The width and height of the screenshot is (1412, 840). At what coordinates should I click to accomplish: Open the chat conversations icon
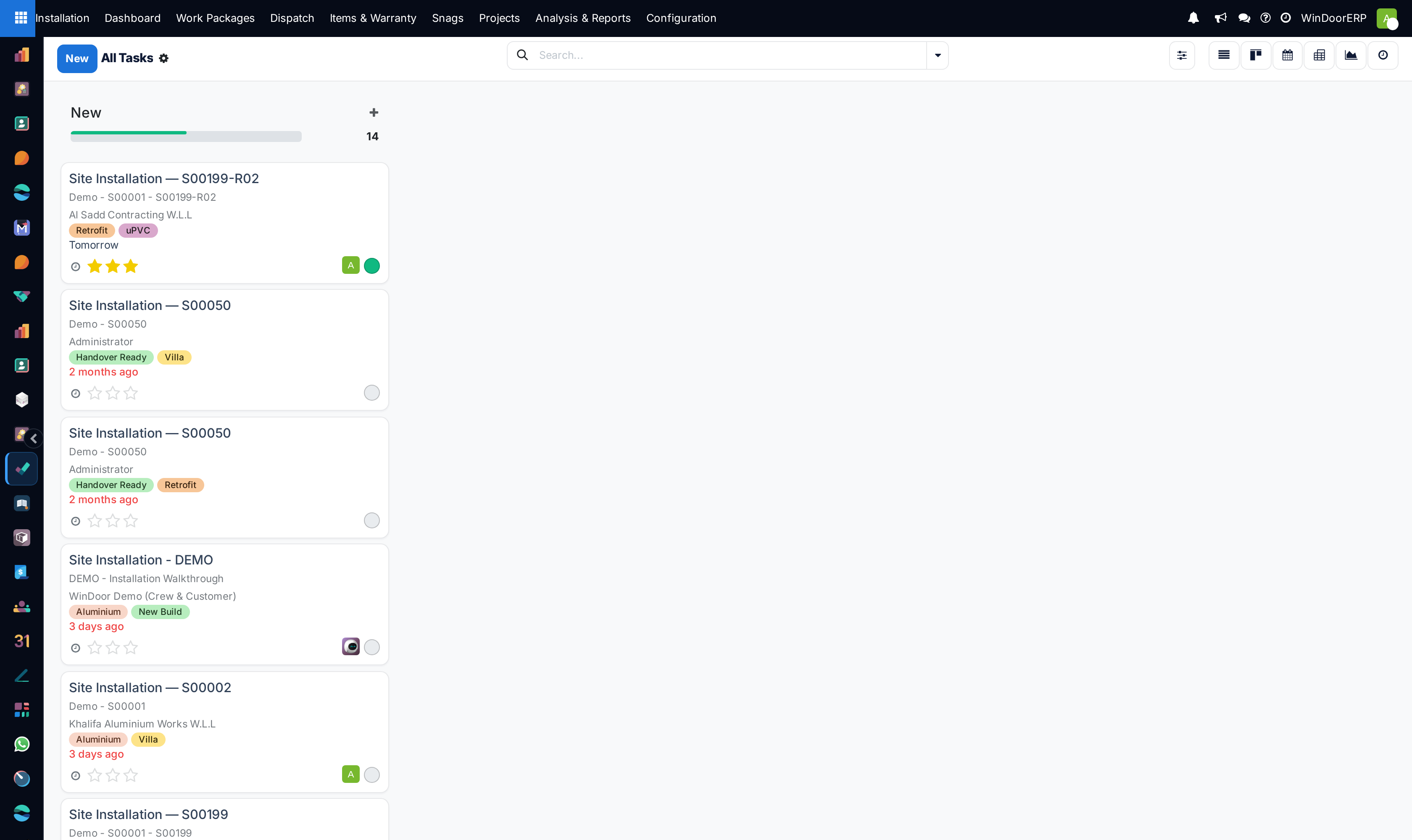(1244, 18)
